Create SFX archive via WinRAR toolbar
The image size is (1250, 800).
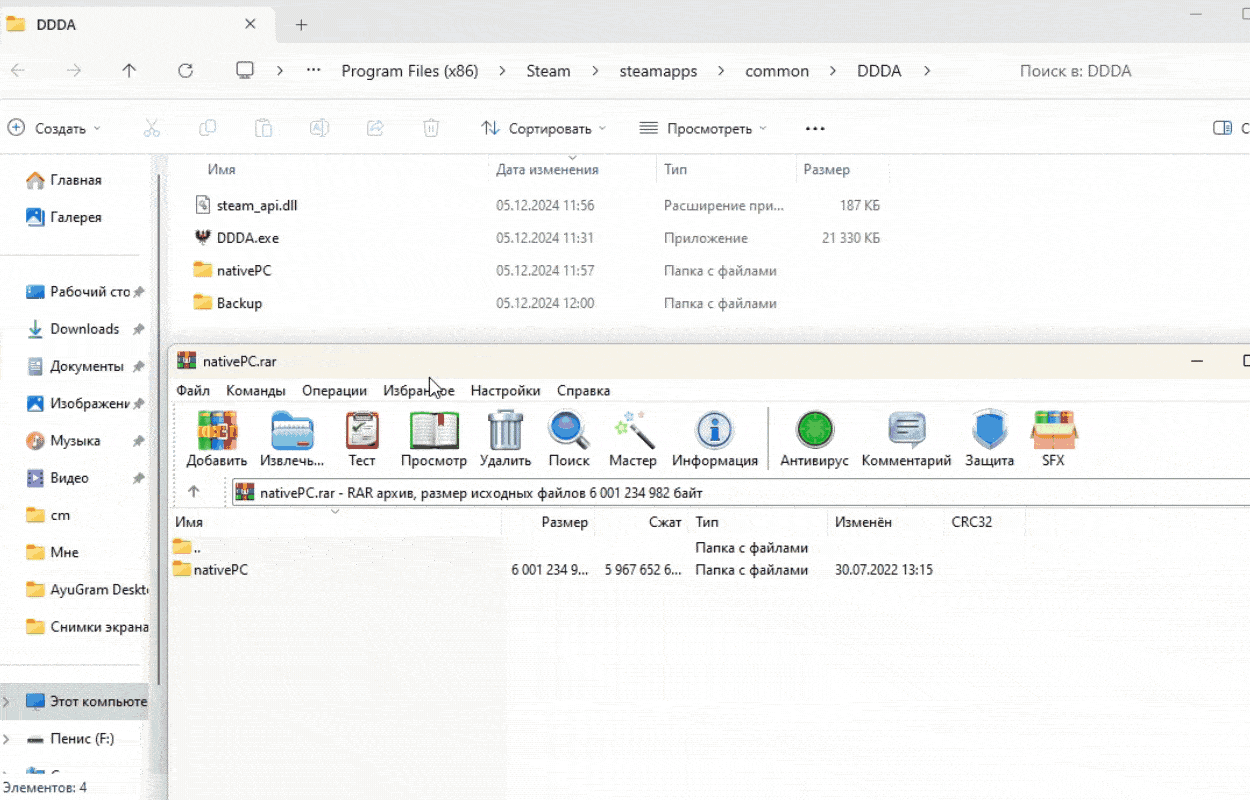[x=1053, y=439]
